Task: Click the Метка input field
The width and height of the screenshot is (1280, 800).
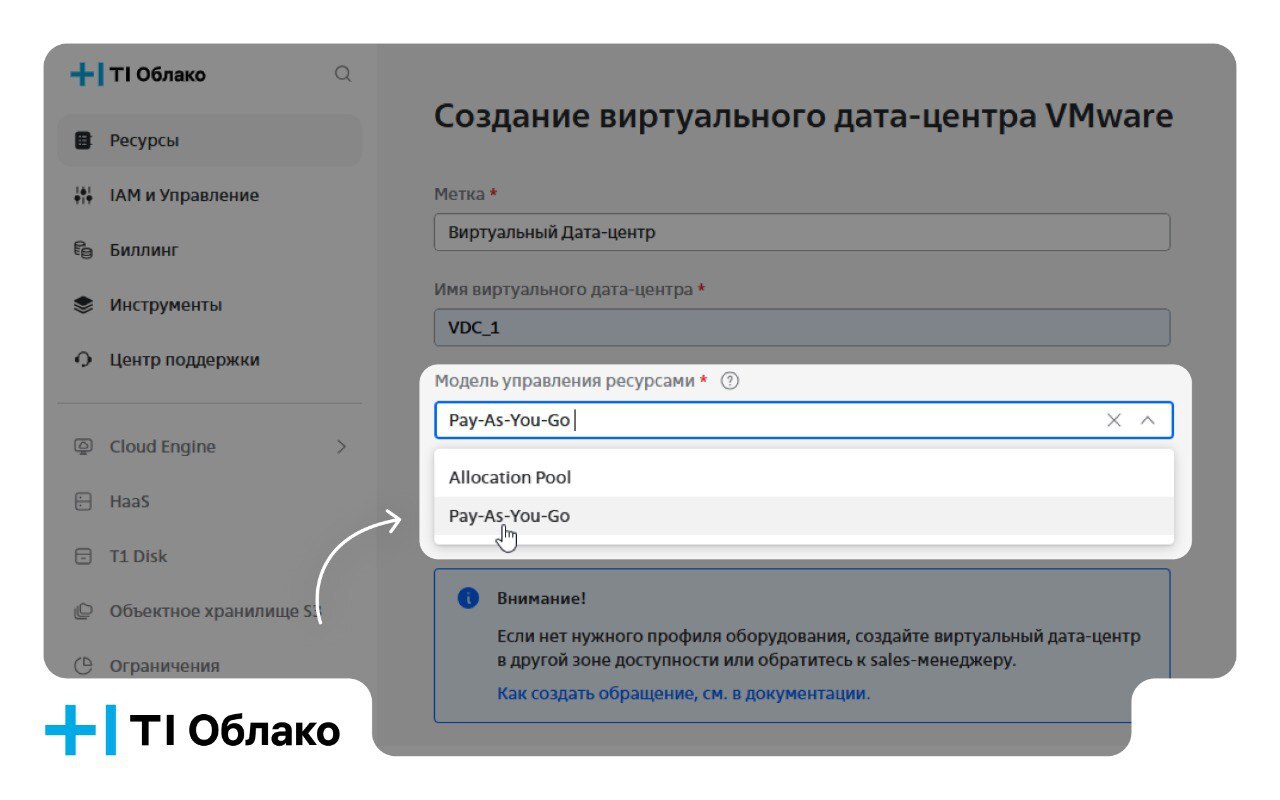Action: (800, 231)
